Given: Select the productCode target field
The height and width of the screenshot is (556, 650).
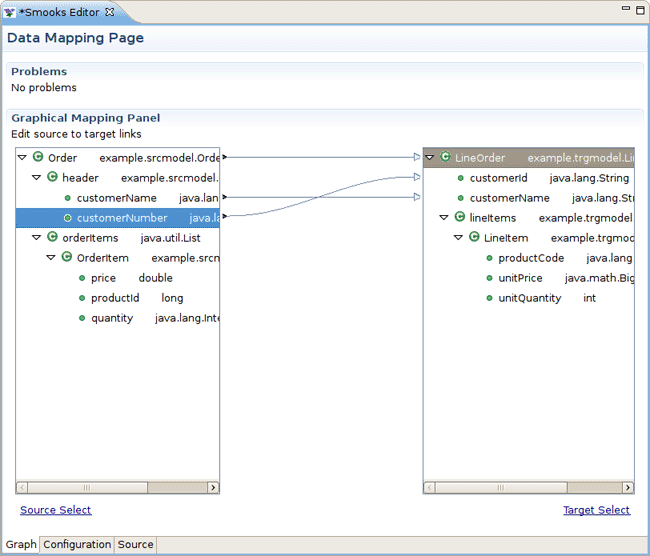Looking at the screenshot, I should point(531,258).
